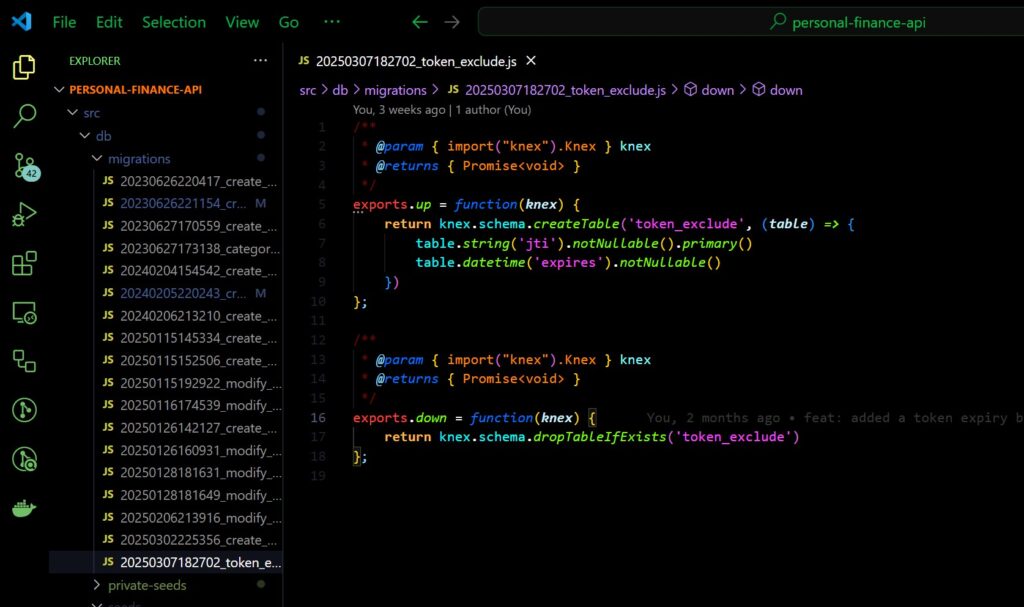Open Source Control view with 42 changes
Image resolution: width=1024 pixels, height=607 pixels.
pyautogui.click(x=25, y=166)
